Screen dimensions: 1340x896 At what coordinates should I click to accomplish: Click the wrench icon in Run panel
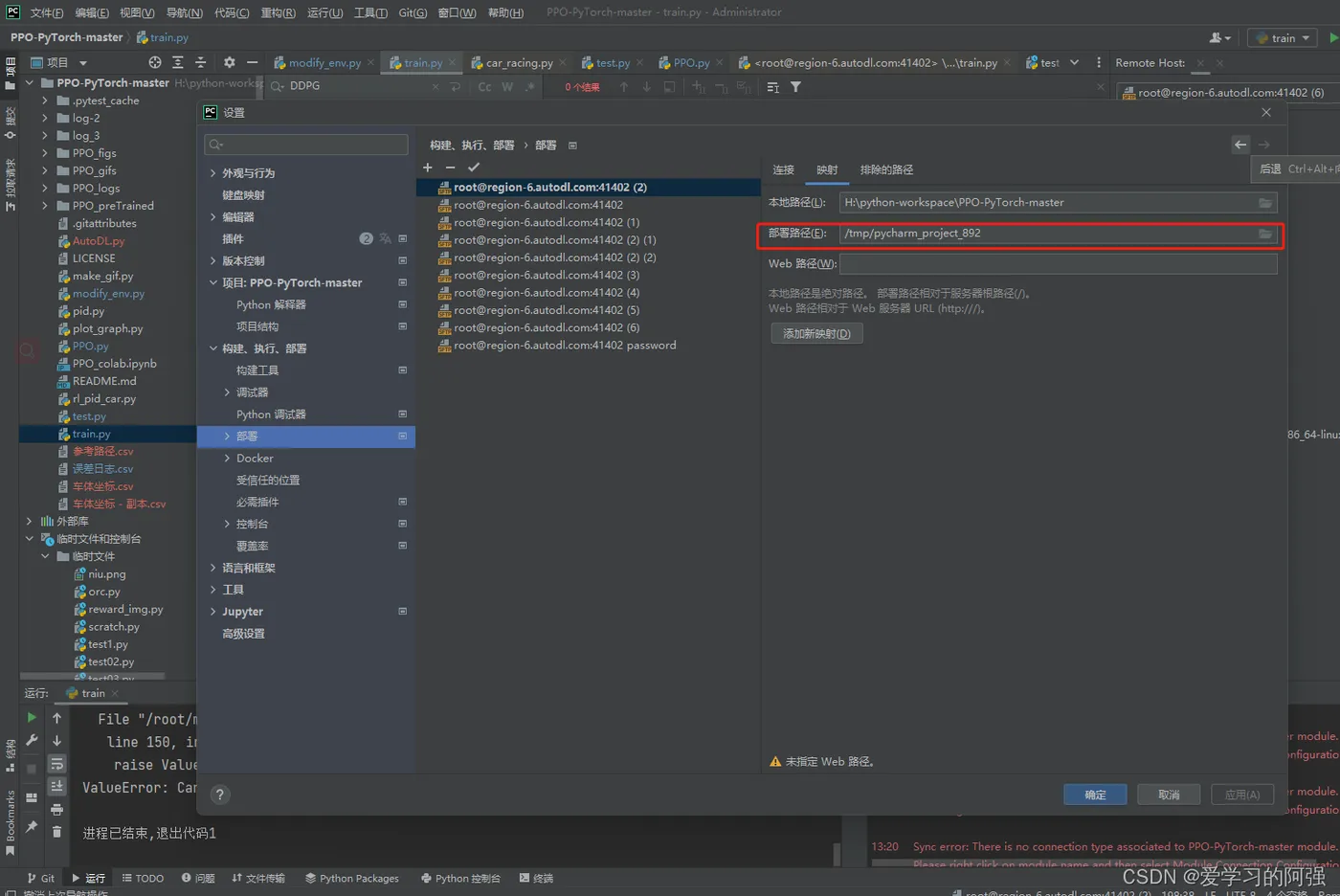(32, 740)
